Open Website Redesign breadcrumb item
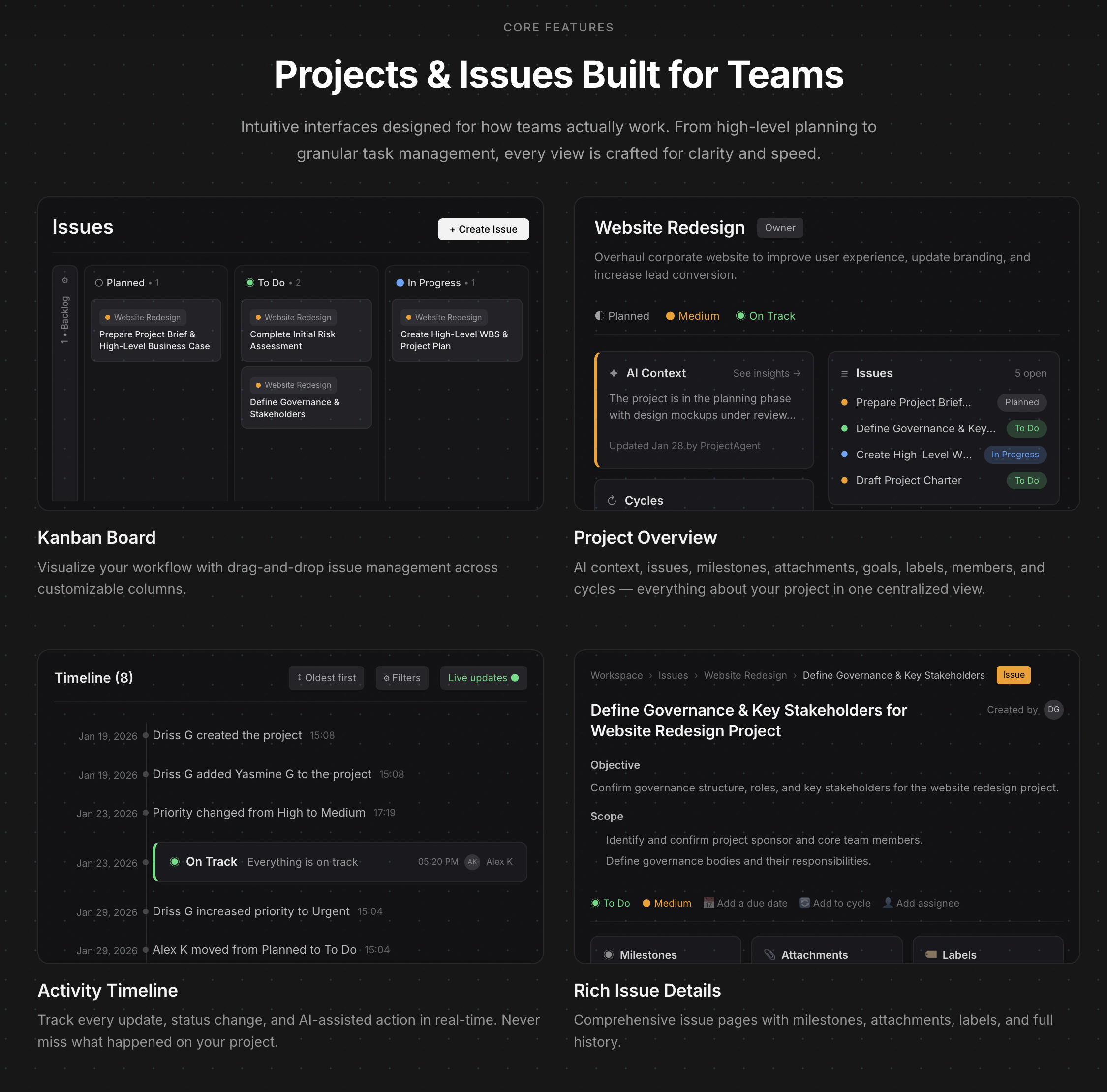 pyautogui.click(x=745, y=675)
